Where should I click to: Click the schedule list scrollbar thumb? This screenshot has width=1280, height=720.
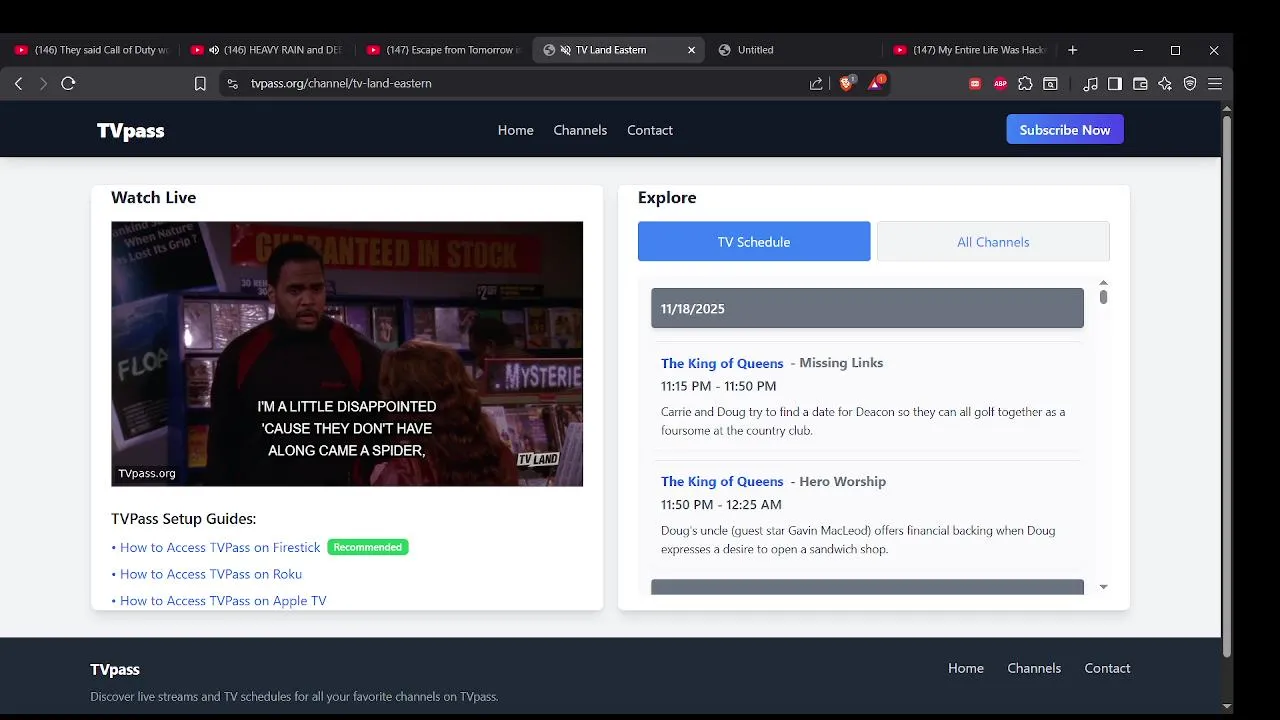click(x=1103, y=297)
